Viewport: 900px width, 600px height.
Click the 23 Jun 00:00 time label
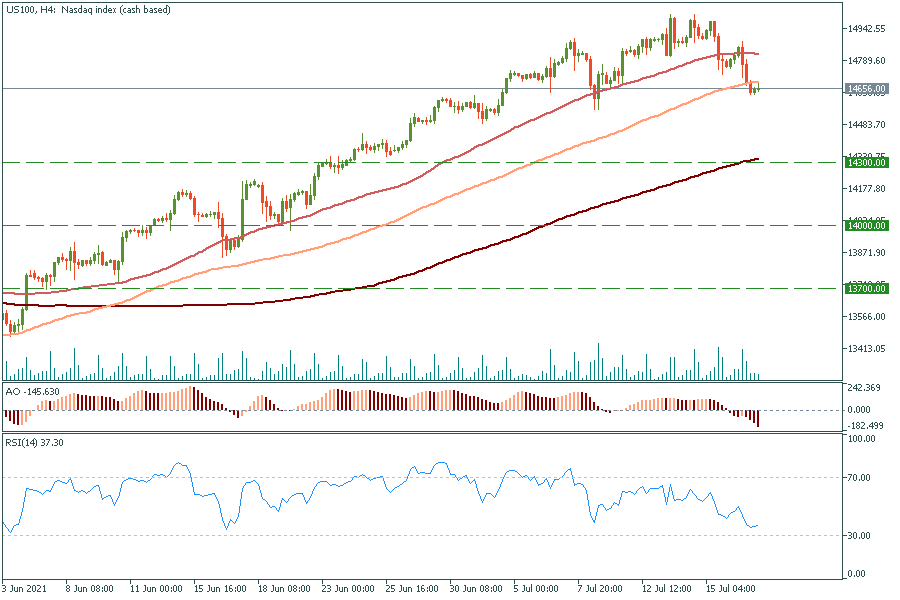pyautogui.click(x=348, y=589)
